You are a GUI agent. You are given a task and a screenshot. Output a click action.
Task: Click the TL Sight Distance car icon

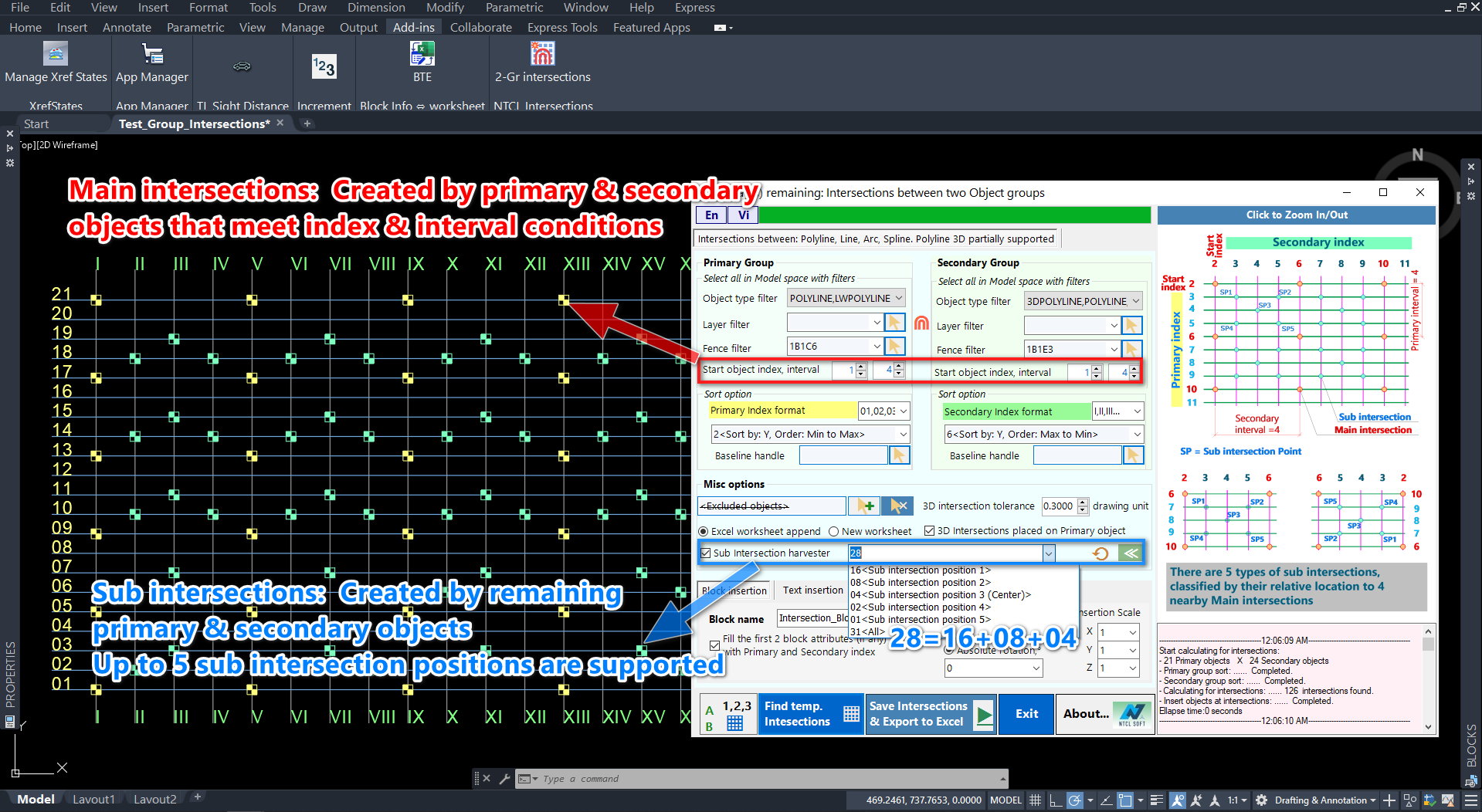(x=242, y=66)
